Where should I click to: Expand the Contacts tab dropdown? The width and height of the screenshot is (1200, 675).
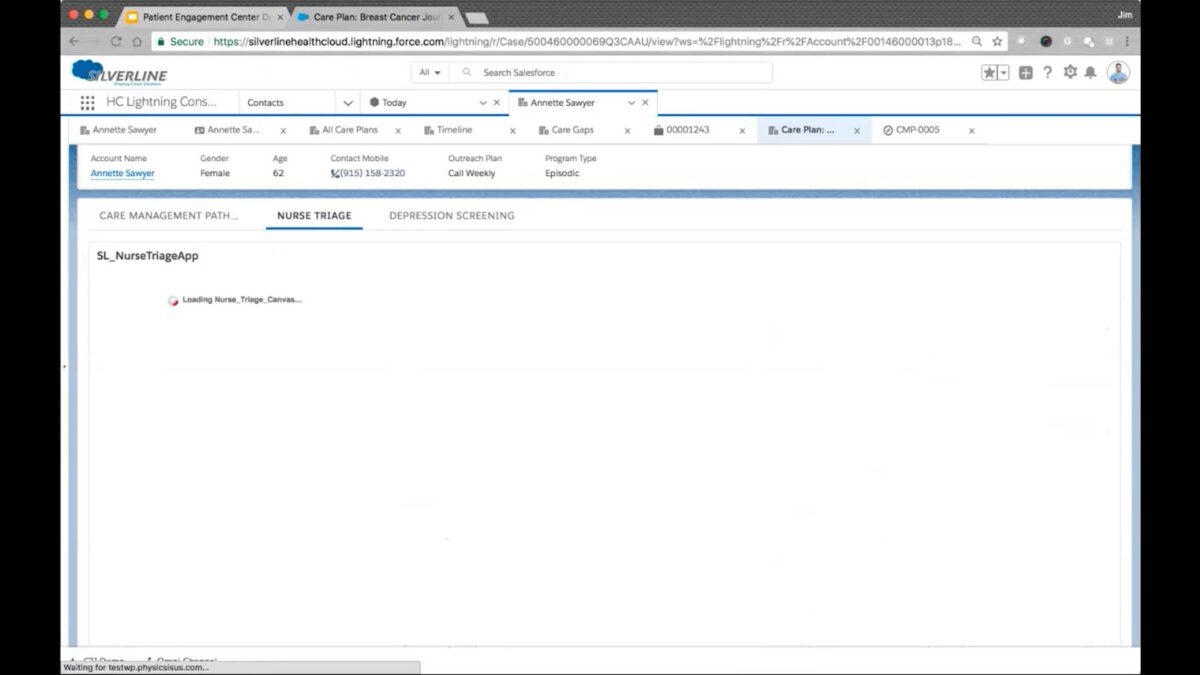347,102
